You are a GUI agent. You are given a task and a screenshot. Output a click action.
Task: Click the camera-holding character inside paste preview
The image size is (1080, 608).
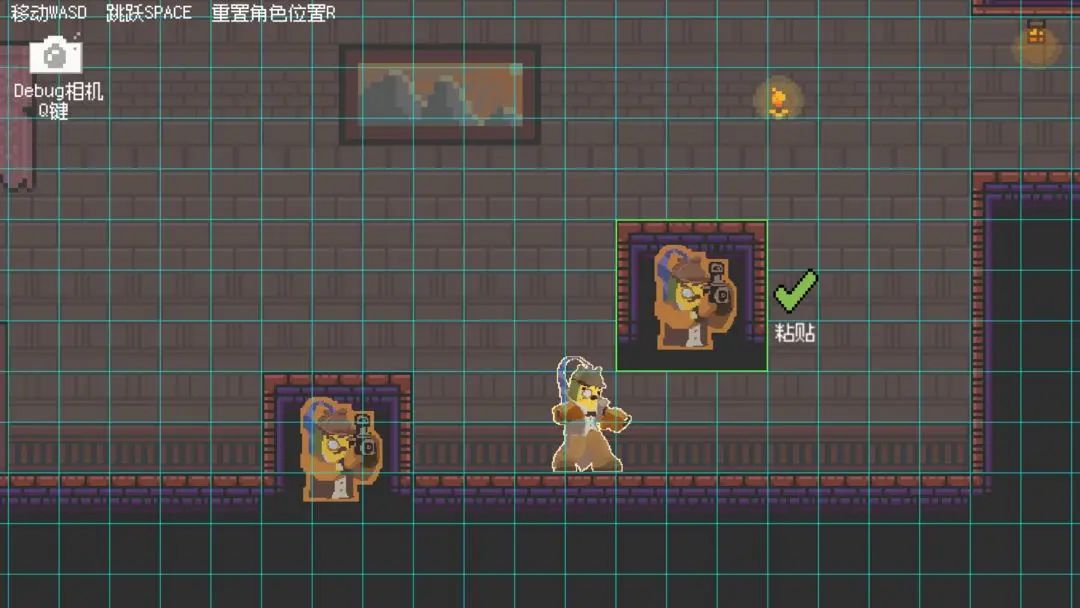(x=694, y=297)
